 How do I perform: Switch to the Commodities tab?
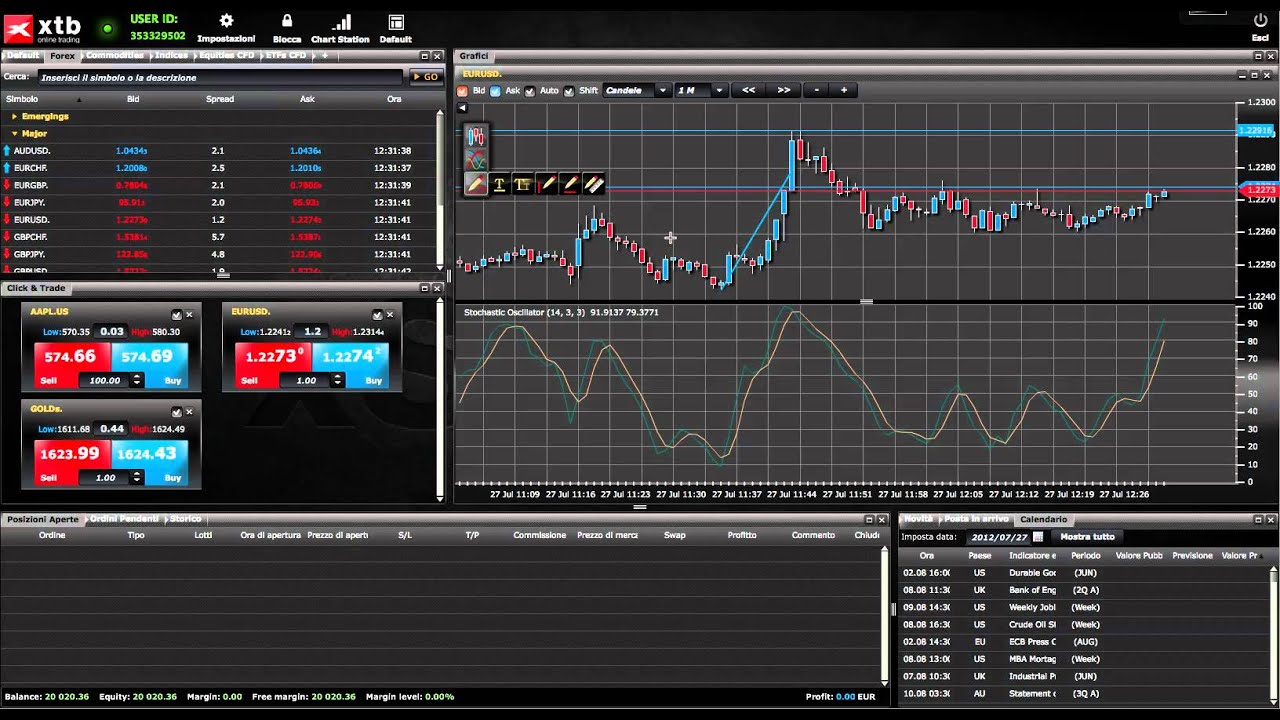pos(115,56)
